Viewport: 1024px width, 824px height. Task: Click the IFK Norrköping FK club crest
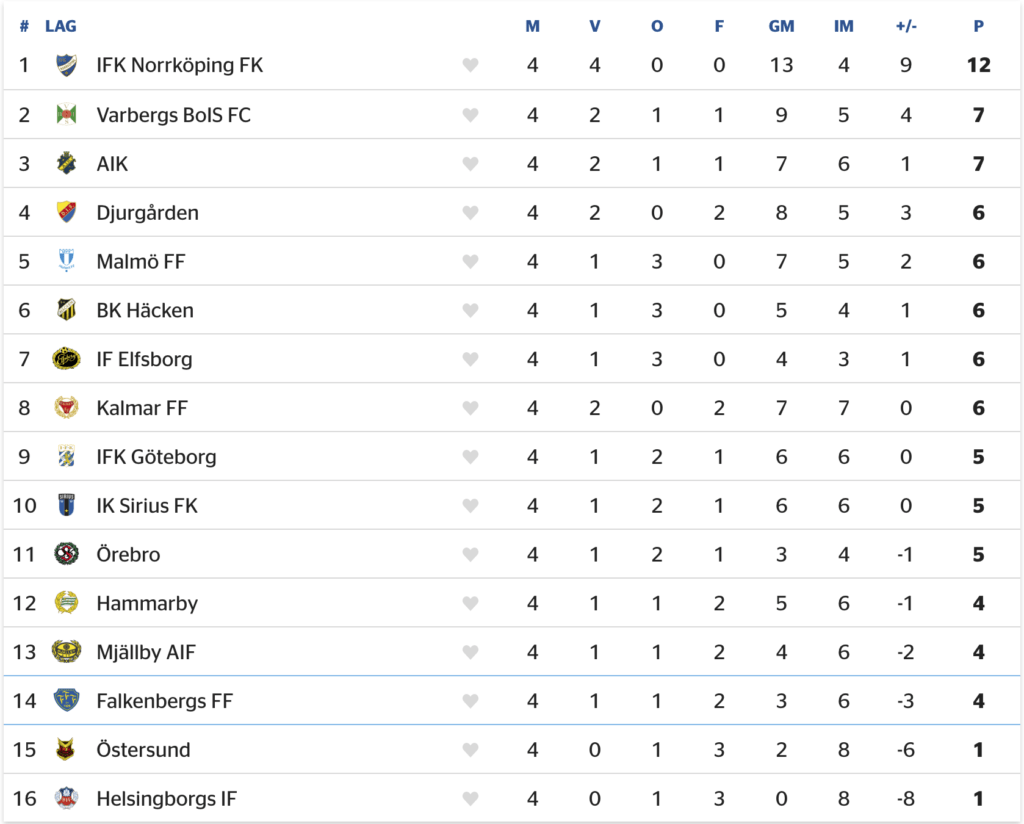[x=66, y=65]
